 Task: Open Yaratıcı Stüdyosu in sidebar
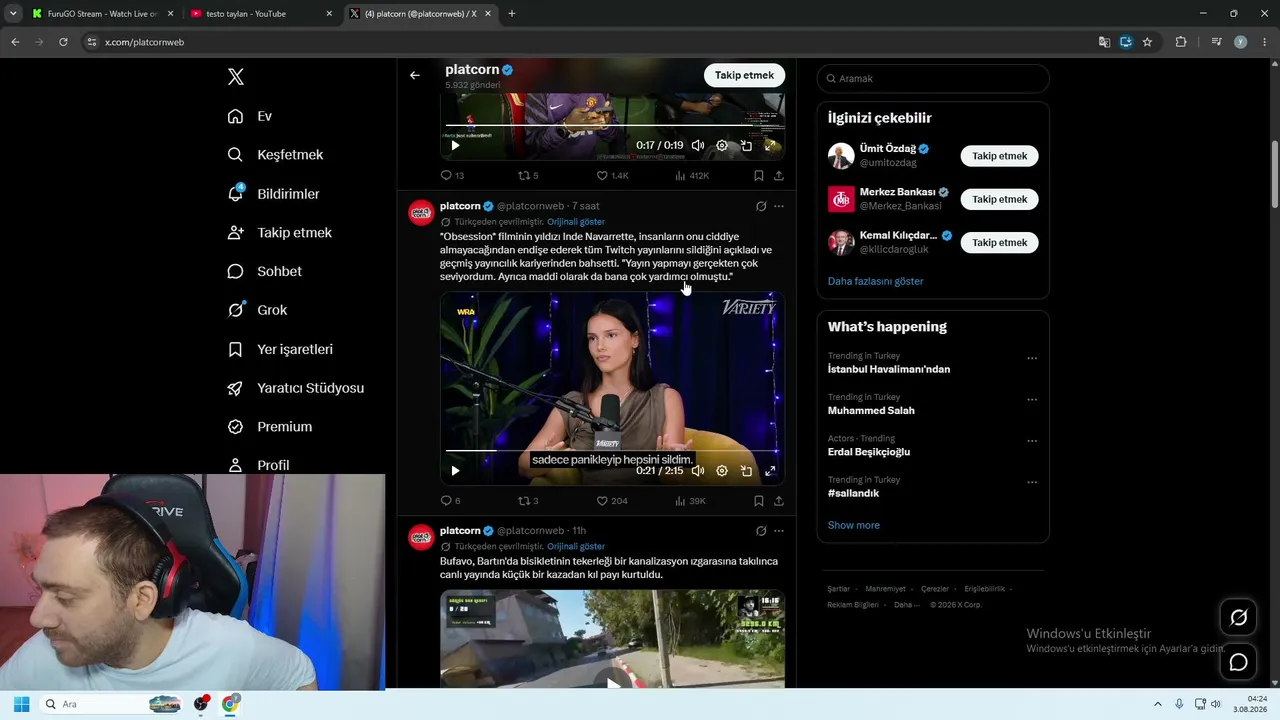coord(295,388)
